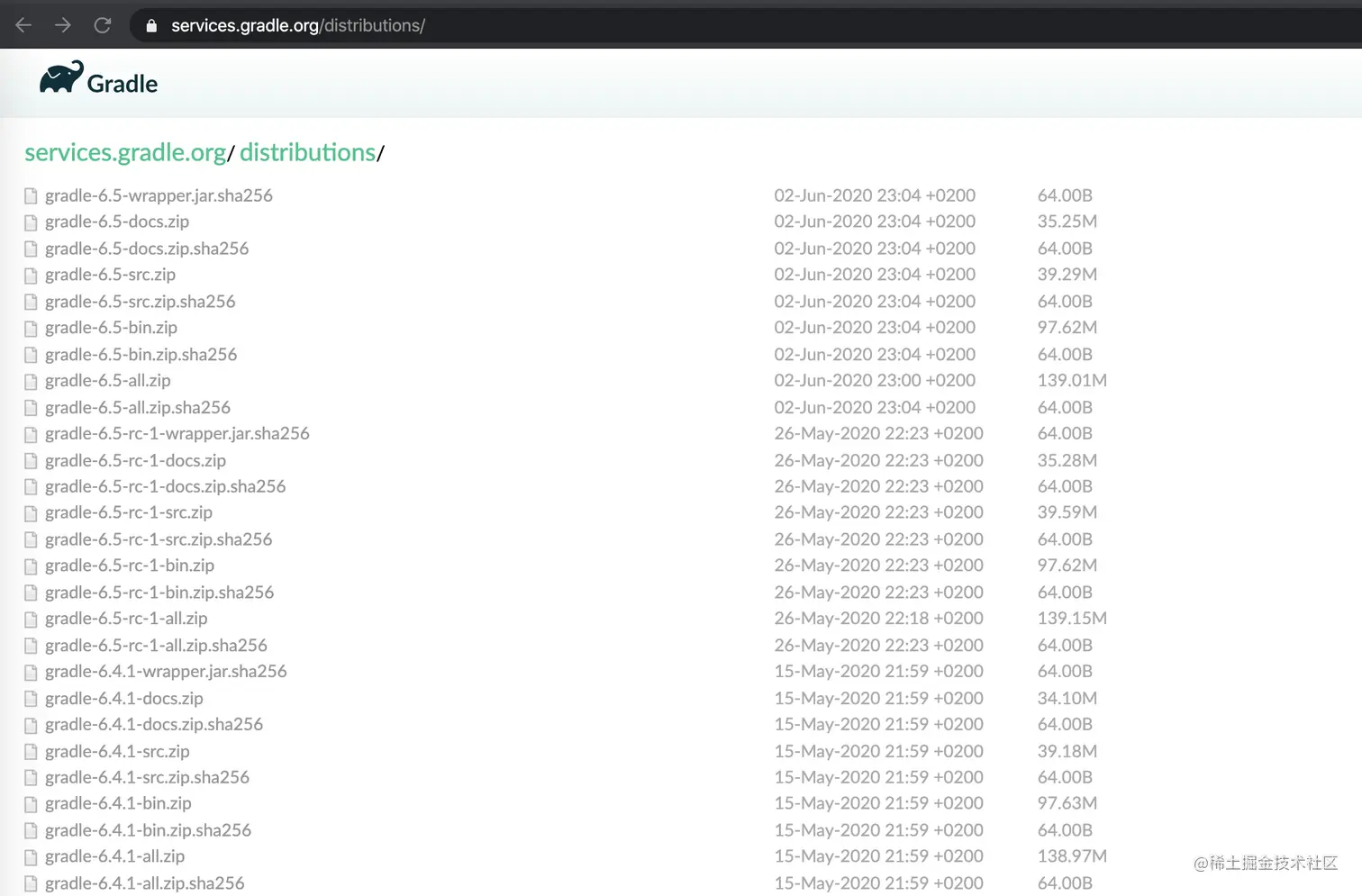Open gradle-6.5-all.zip.sha256 link
This screenshot has width=1362, height=896.
(x=138, y=408)
